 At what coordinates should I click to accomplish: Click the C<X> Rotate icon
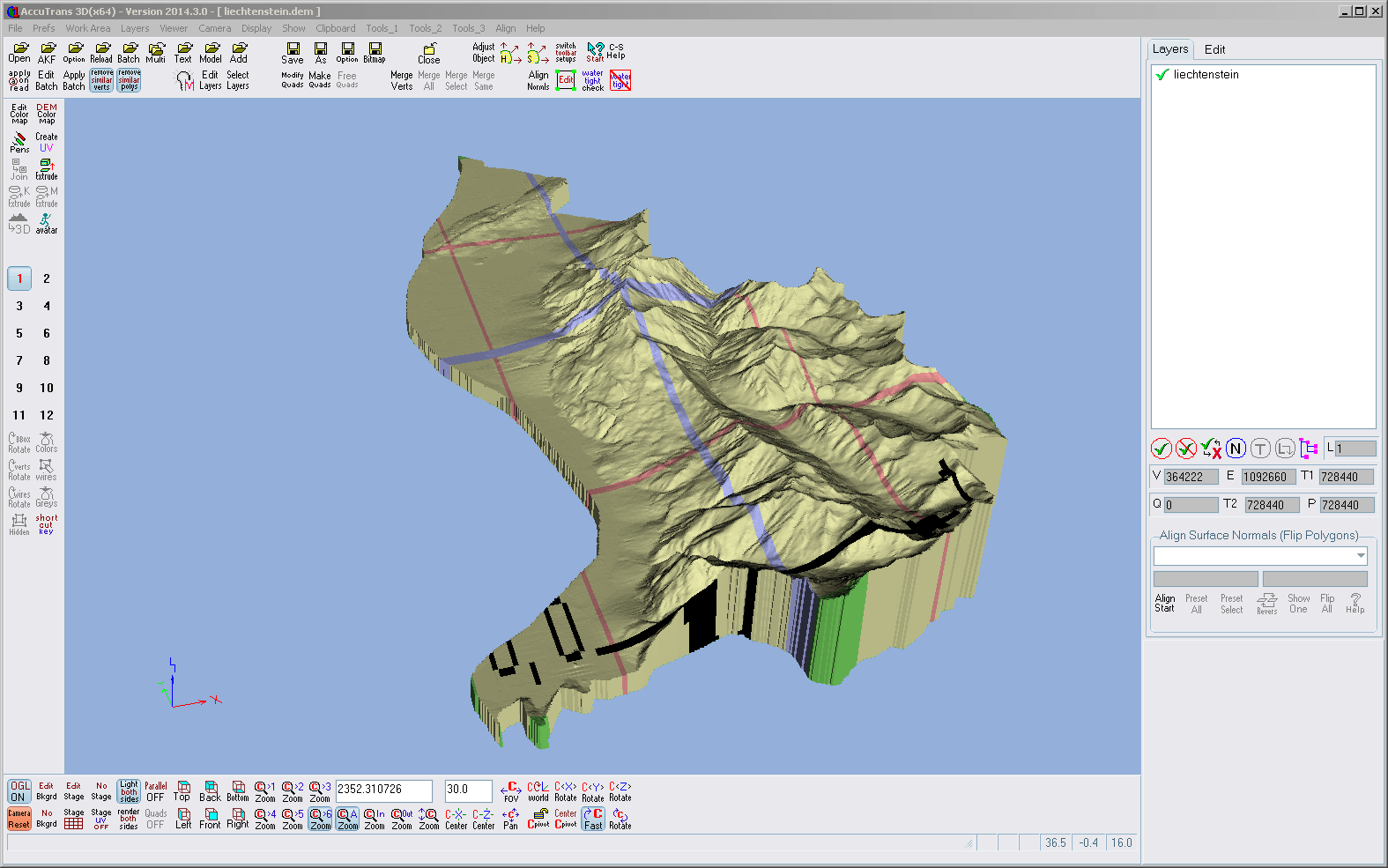(x=566, y=790)
